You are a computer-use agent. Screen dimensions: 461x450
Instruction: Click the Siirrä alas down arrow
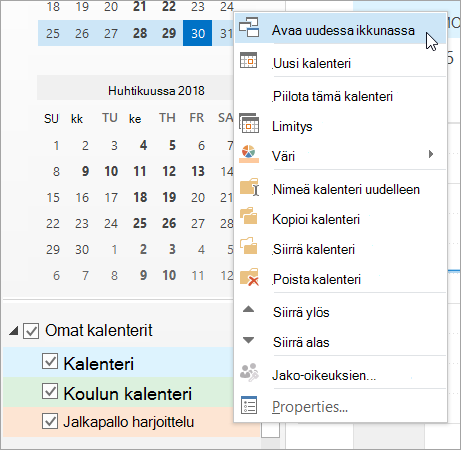pyautogui.click(x=248, y=340)
